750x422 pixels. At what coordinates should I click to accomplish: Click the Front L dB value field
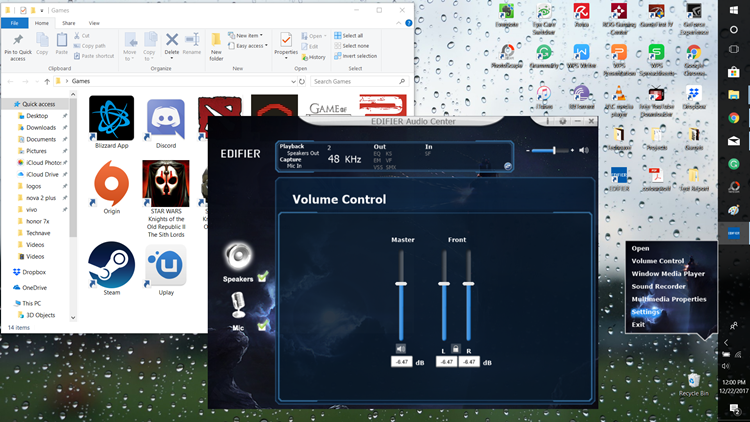(x=446, y=362)
